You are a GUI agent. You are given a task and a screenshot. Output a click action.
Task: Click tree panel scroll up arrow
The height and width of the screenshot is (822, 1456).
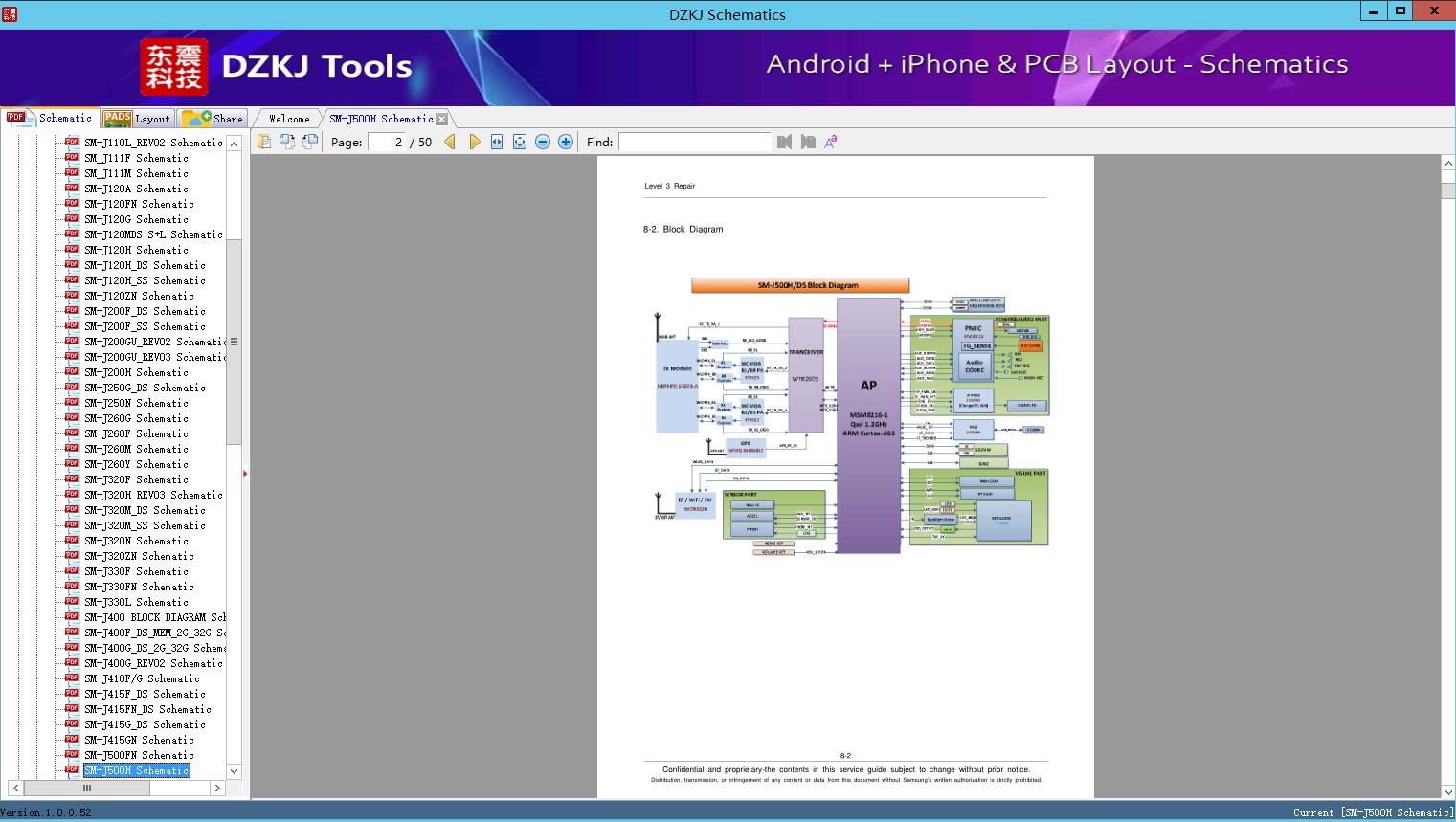tap(234, 144)
